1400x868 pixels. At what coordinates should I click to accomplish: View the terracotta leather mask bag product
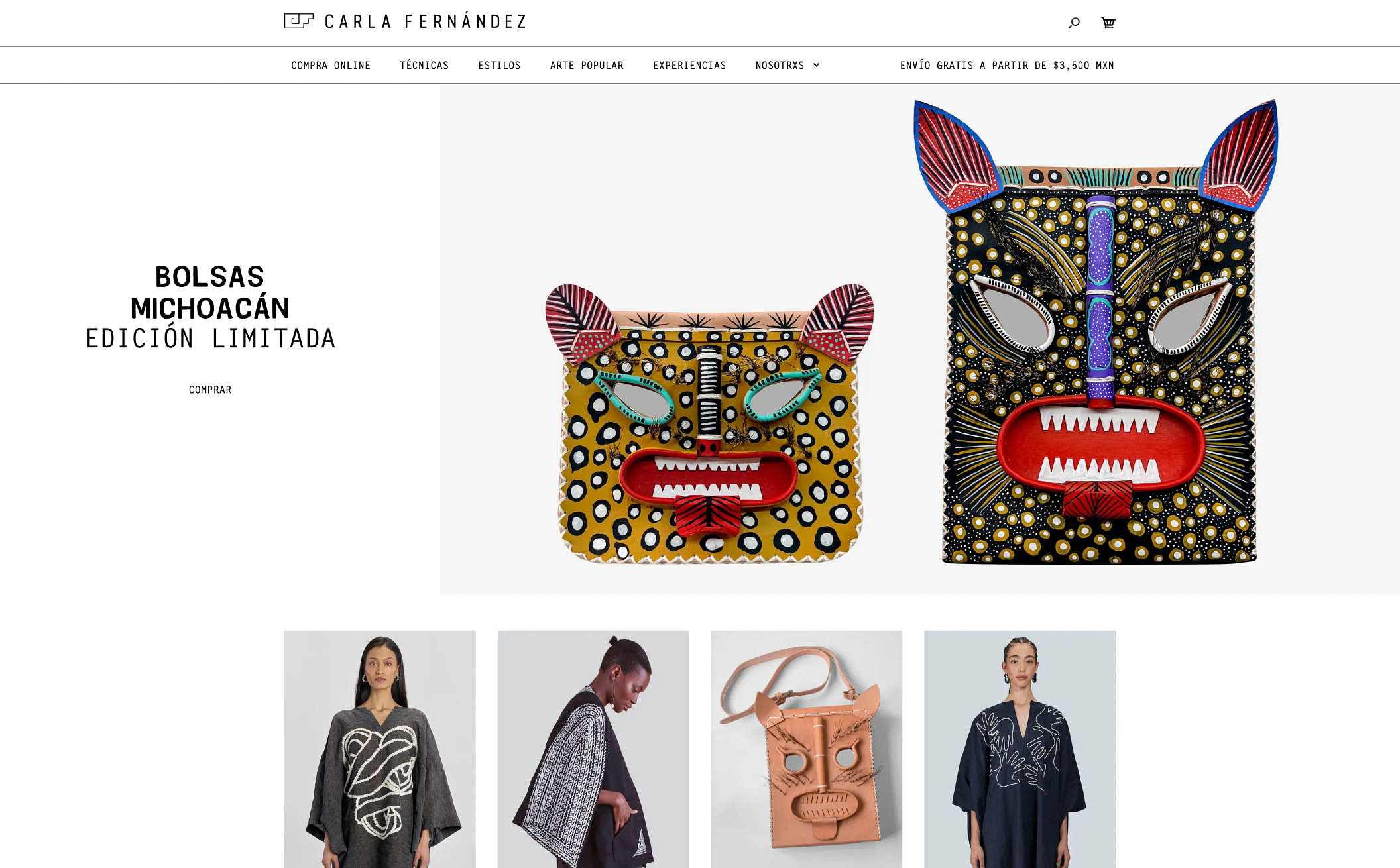click(806, 749)
